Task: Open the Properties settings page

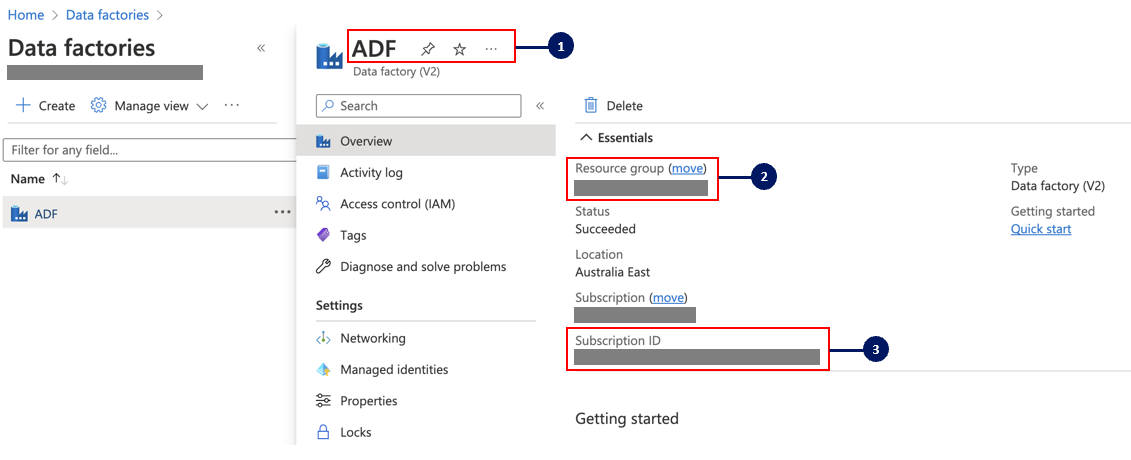Action: (368, 401)
